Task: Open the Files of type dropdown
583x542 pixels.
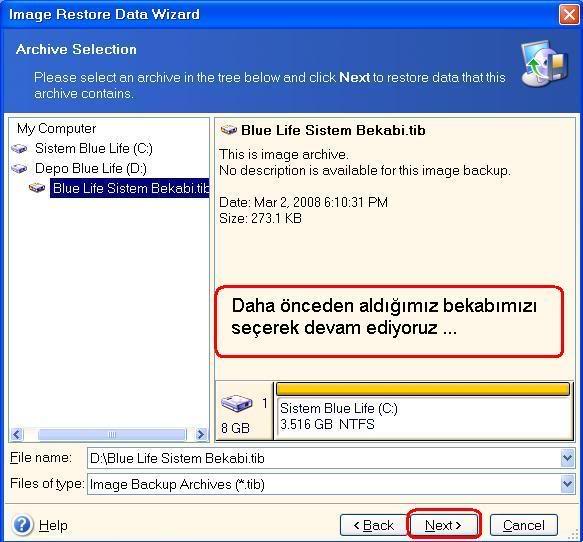Action: [x=567, y=484]
